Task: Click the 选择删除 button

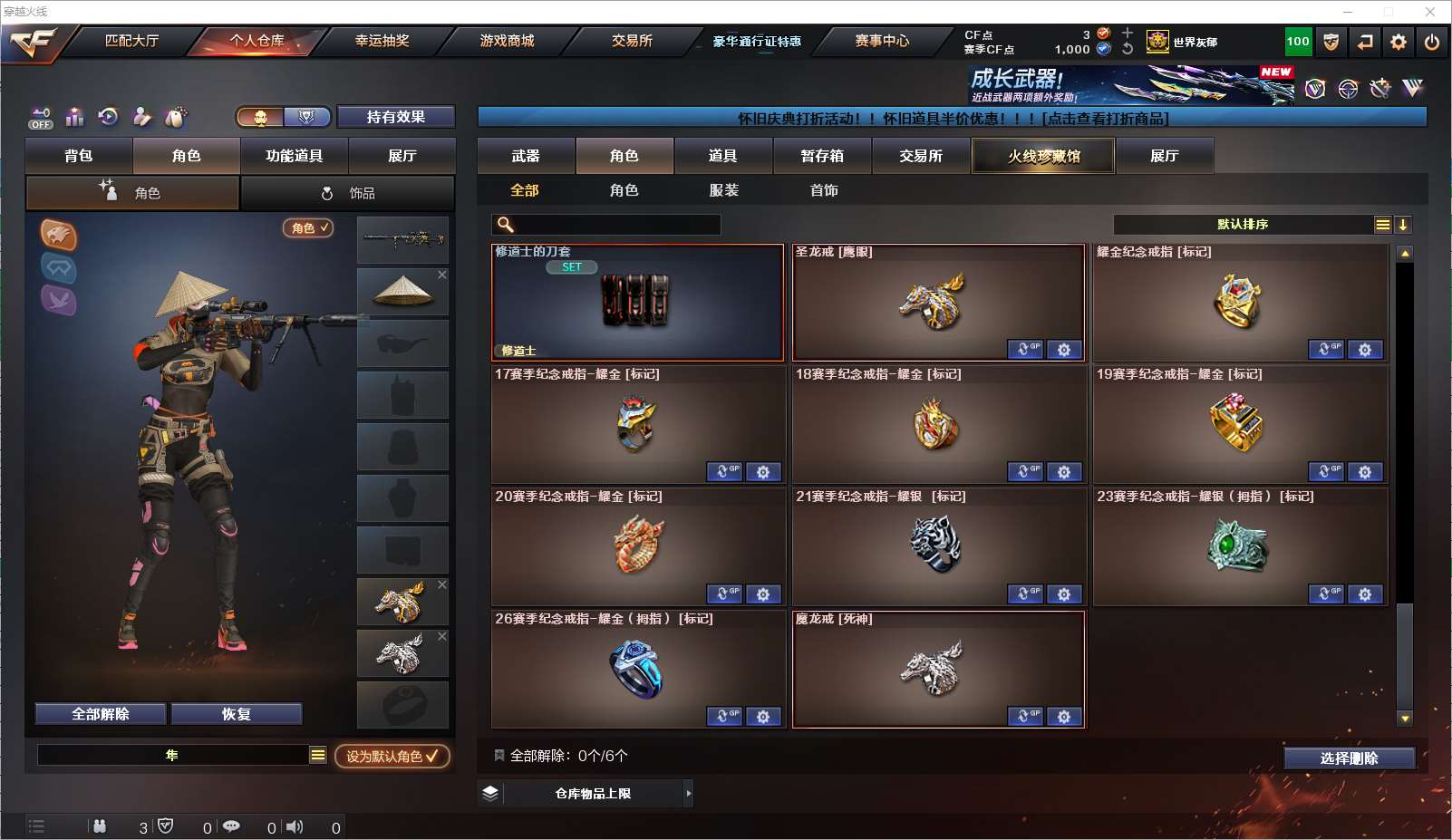Action: coord(1349,758)
